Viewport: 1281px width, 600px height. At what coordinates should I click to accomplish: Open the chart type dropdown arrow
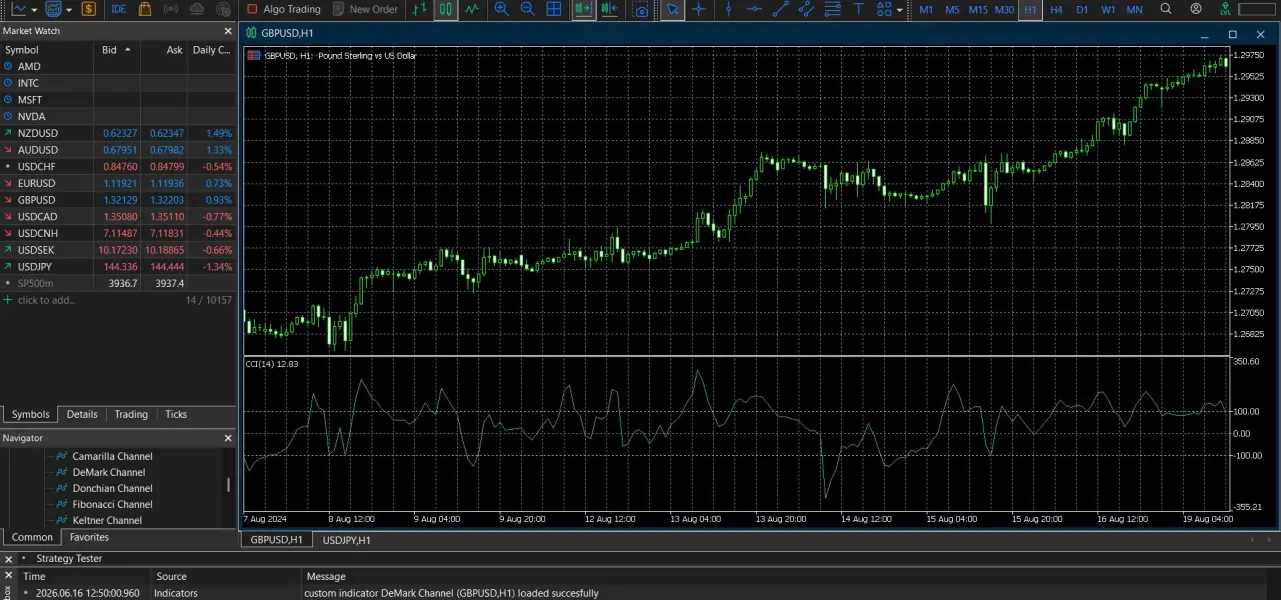[x=35, y=9]
